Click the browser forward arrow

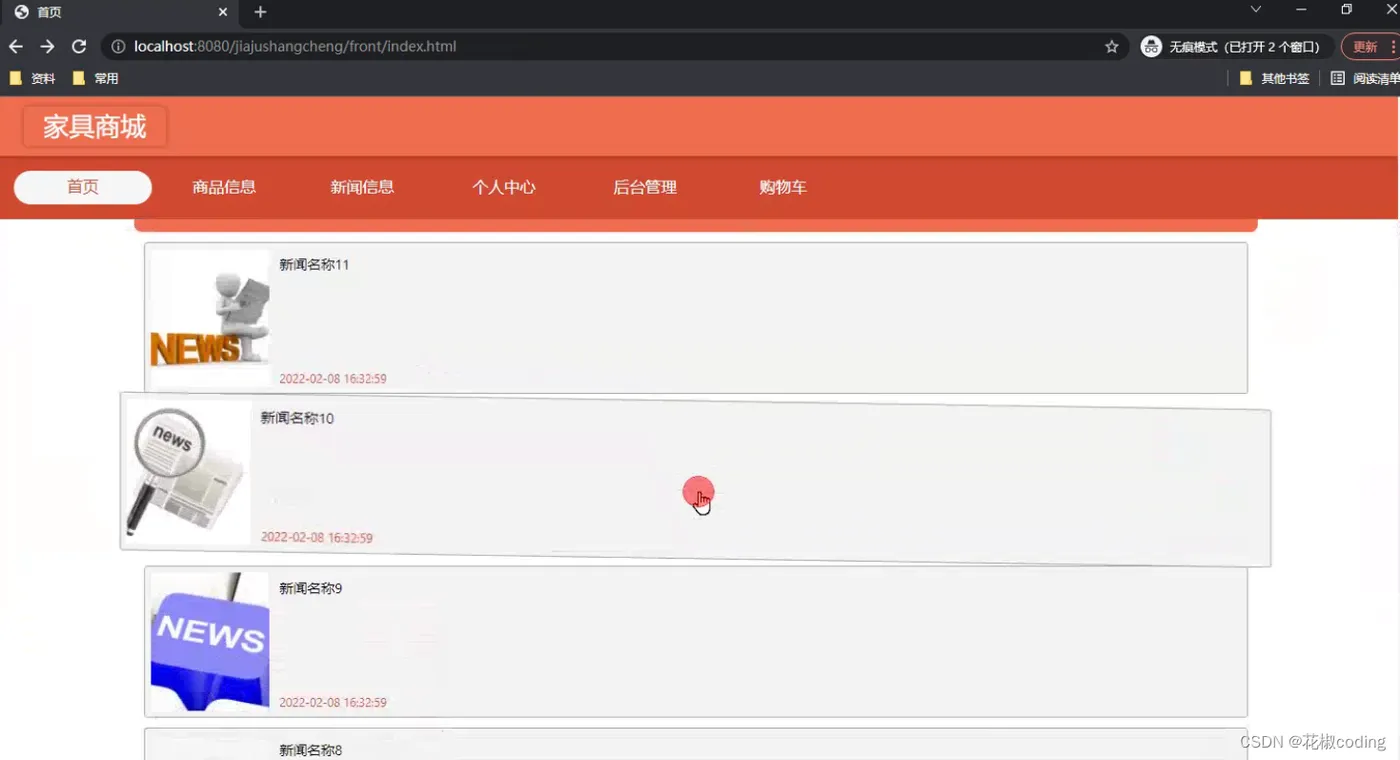[47, 47]
